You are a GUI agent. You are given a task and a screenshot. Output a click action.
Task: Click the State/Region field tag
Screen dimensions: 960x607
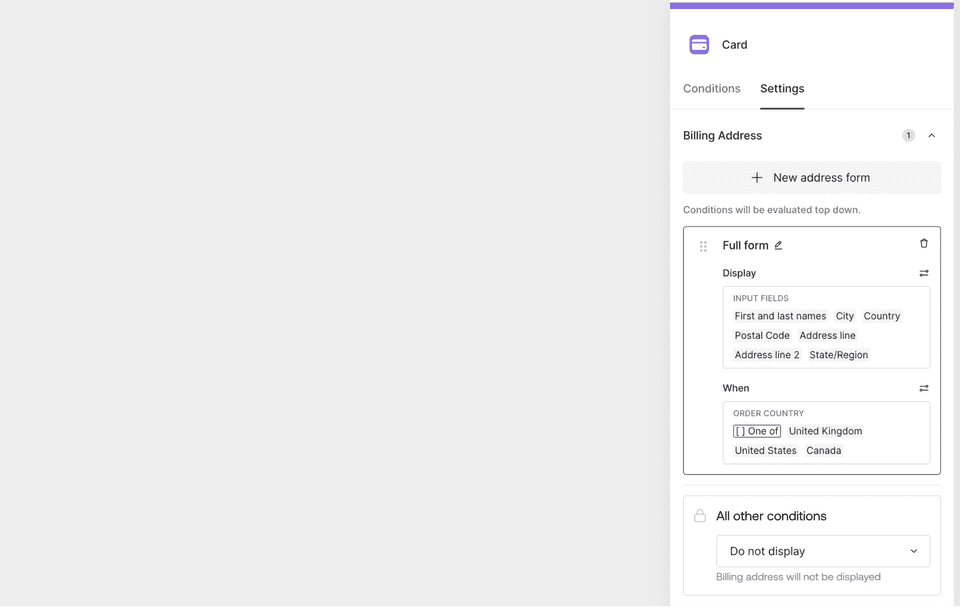(838, 355)
